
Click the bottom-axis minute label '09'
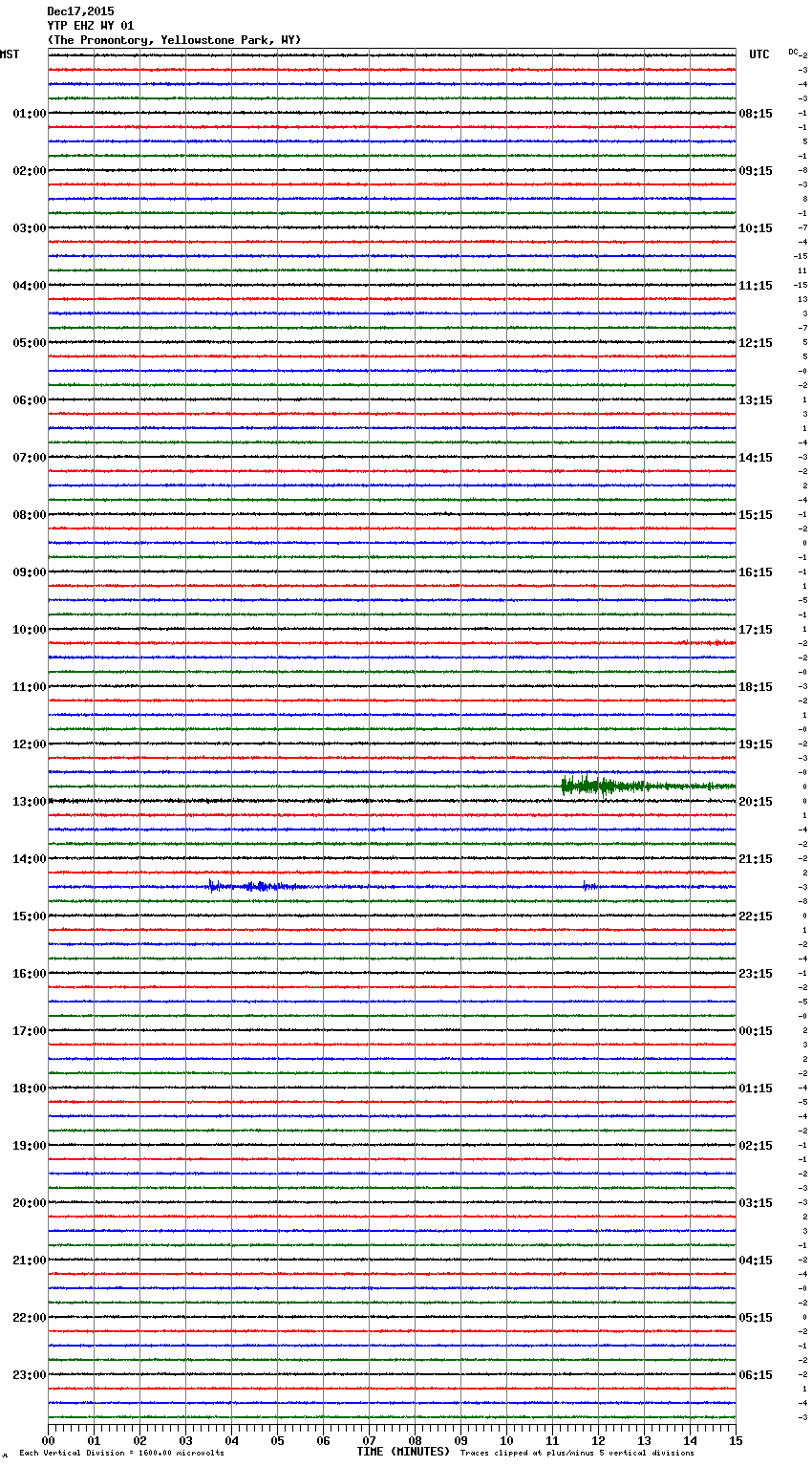pos(460,1440)
